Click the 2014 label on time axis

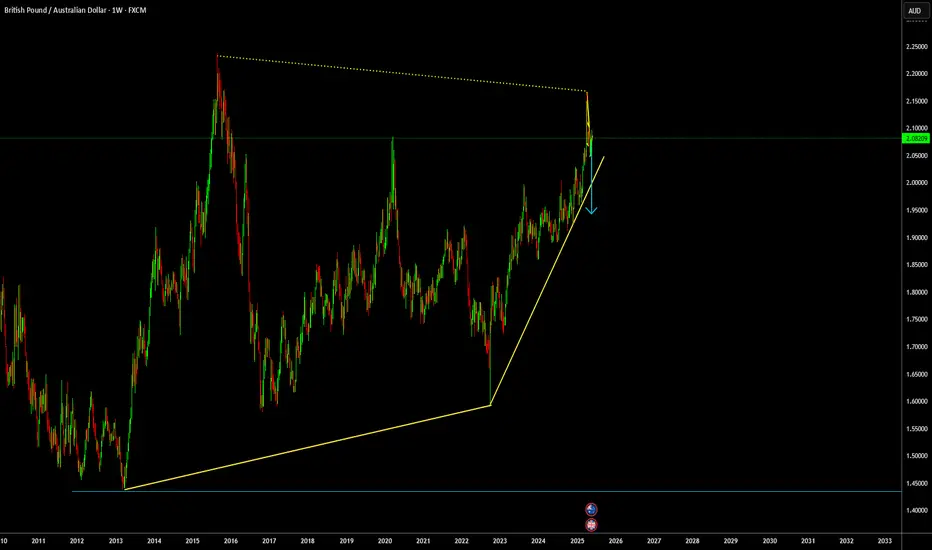154,541
